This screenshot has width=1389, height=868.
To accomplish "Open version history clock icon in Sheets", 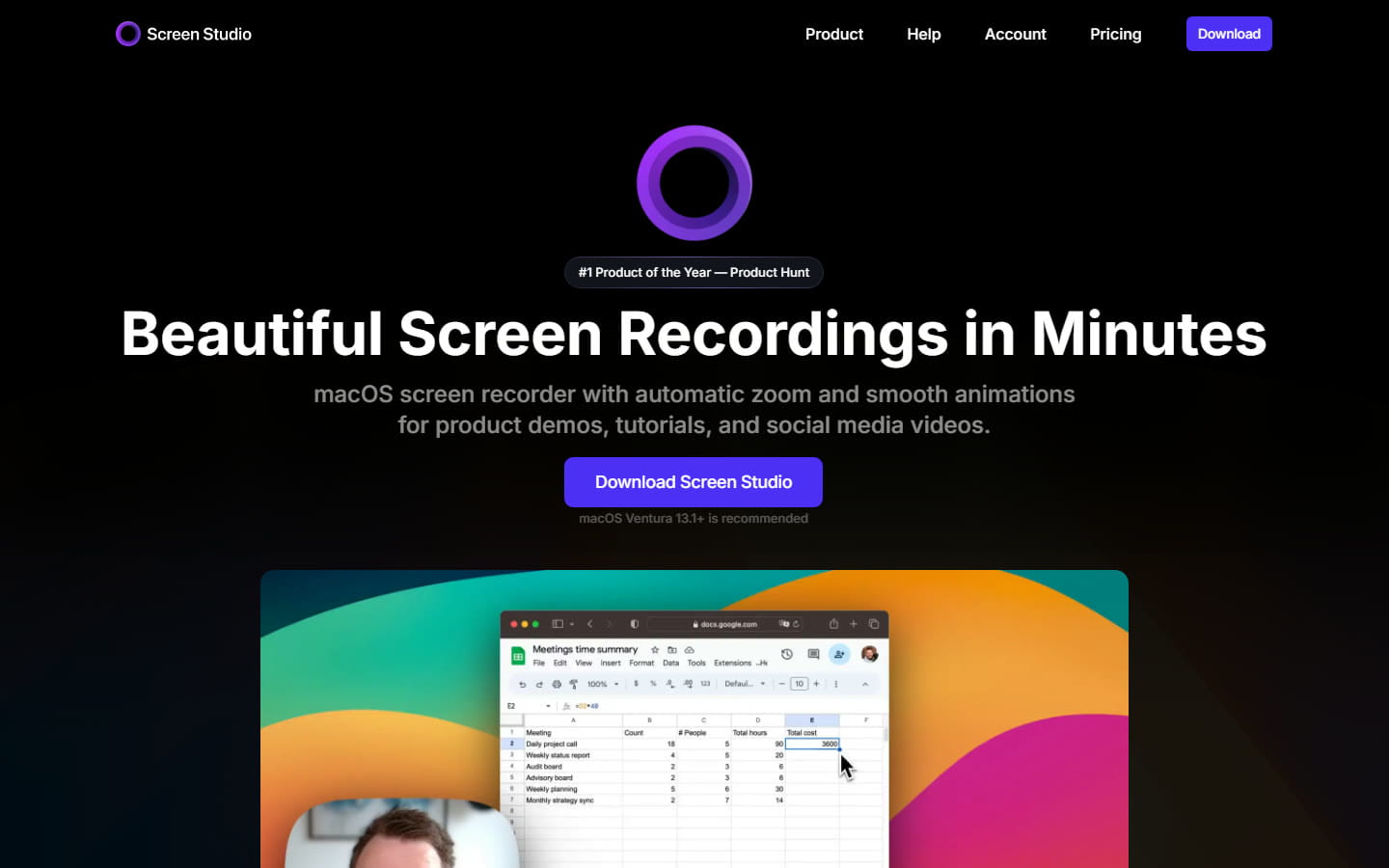I will [x=787, y=654].
